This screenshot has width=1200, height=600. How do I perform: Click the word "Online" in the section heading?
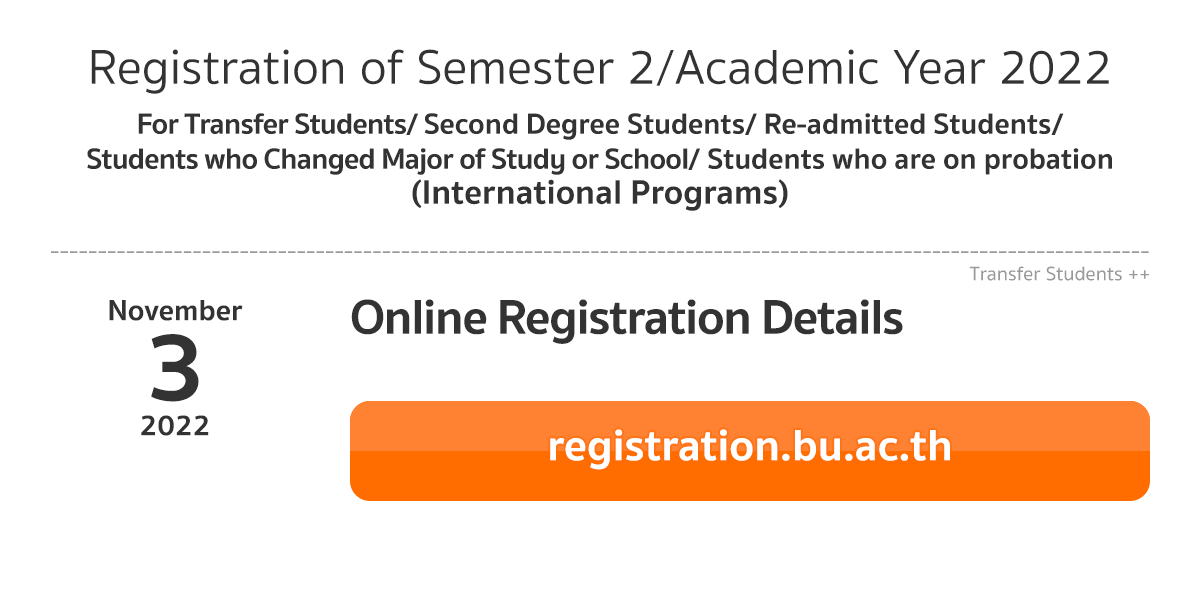point(419,319)
